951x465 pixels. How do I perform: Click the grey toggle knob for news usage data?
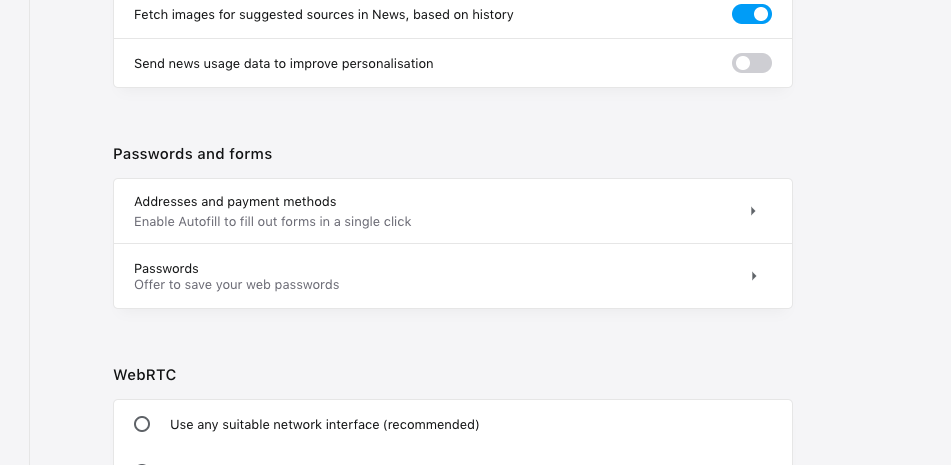pyautogui.click(x=742, y=63)
